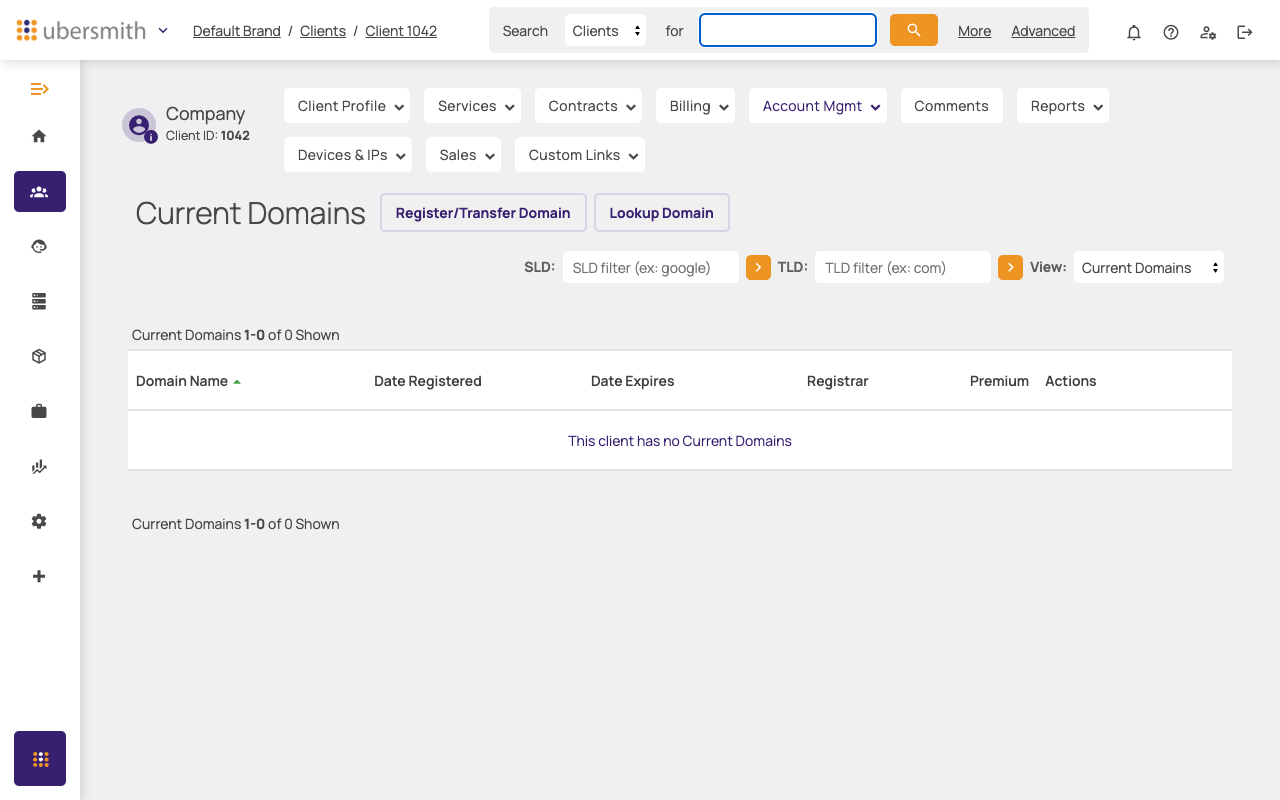Toggle Domain Name sort arrow
The height and width of the screenshot is (800, 1280).
point(237,382)
